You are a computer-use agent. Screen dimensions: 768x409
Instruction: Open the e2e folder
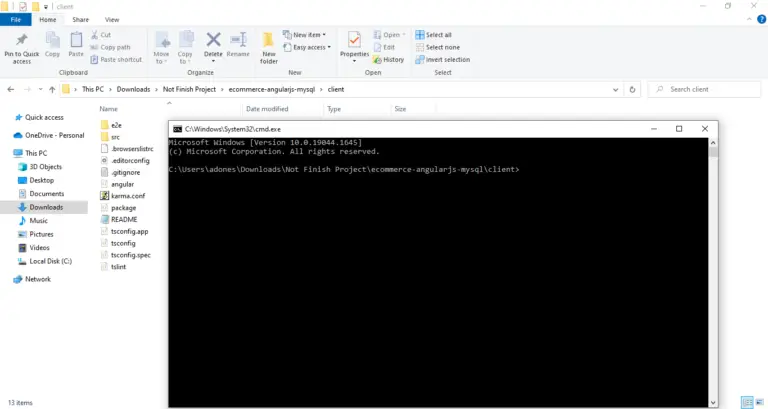(116, 124)
